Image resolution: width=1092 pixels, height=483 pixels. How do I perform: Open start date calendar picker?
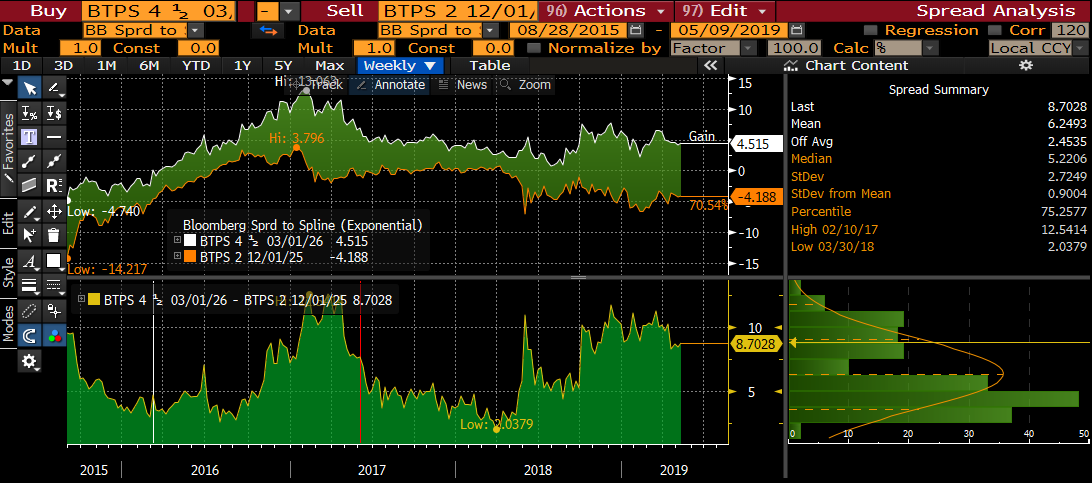point(634,30)
